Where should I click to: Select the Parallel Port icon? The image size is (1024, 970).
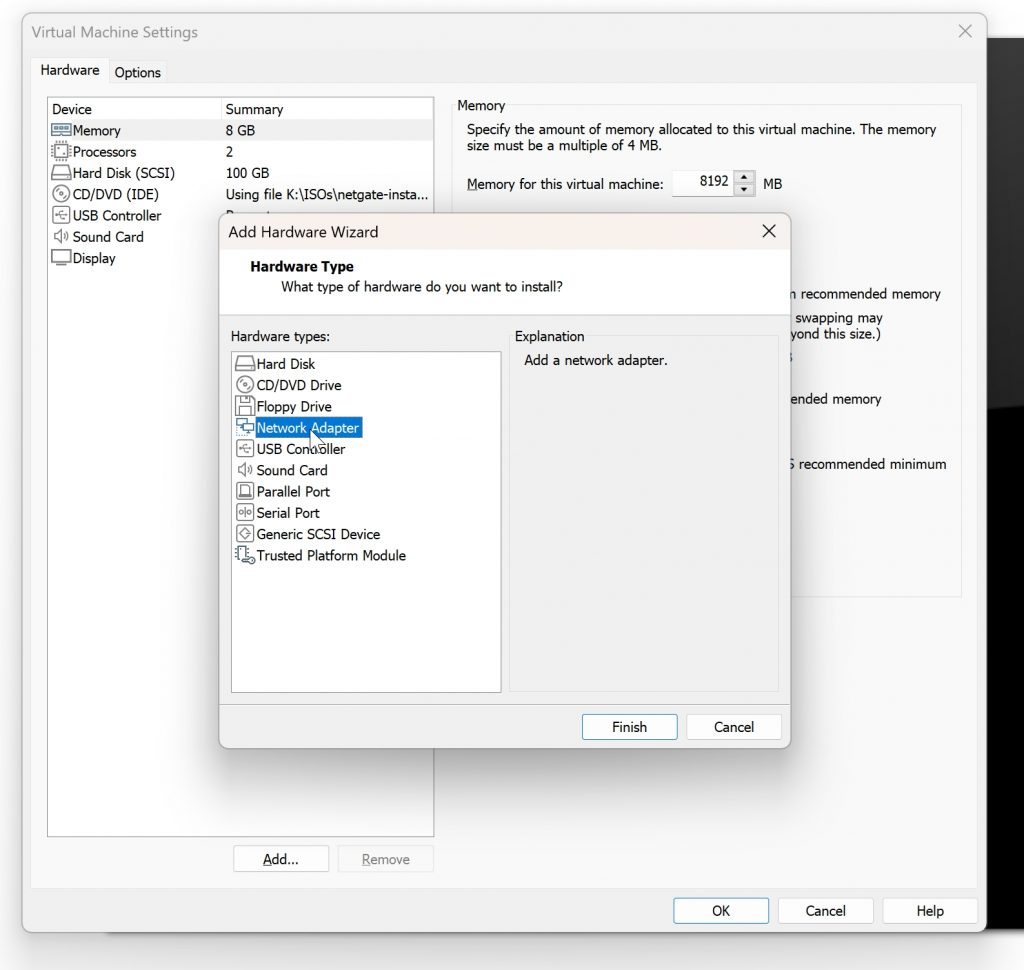pos(244,491)
